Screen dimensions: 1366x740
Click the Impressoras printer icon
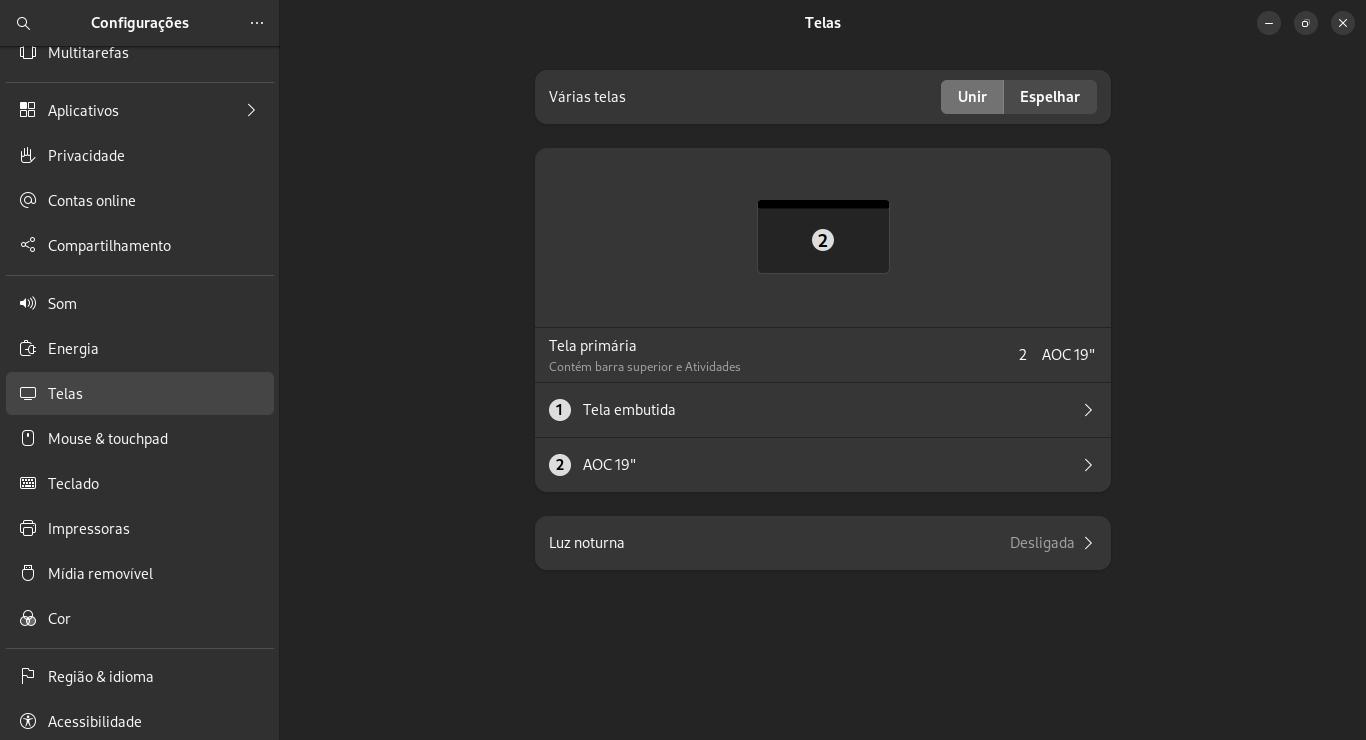pyautogui.click(x=28, y=529)
